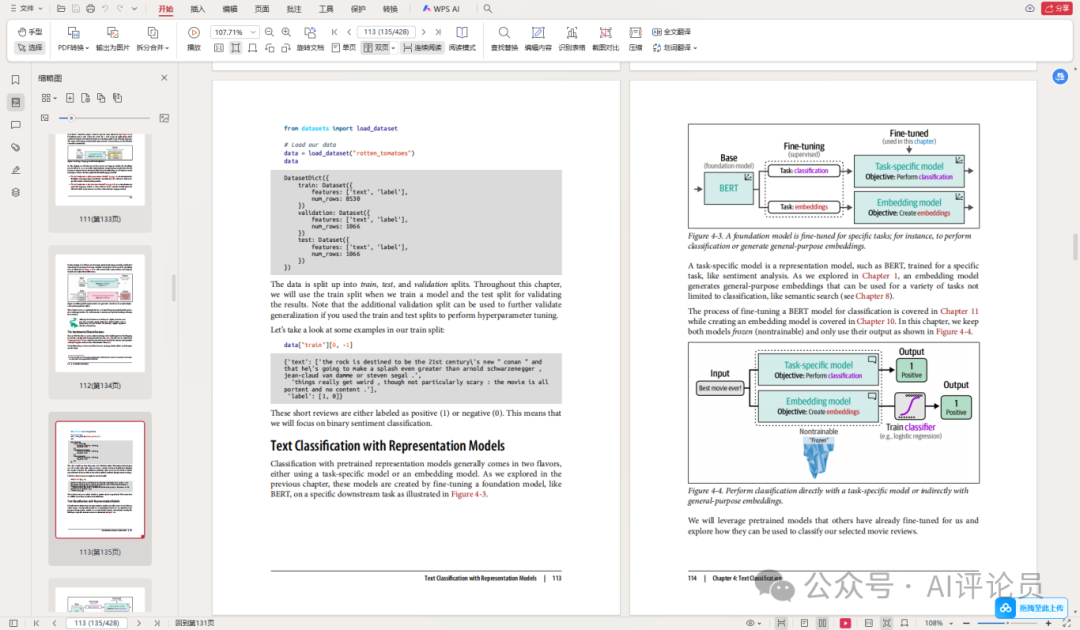This screenshot has width=1080, height=630.
Task: Click the save icon in title bar
Action: pyautogui.click(x=76, y=8)
